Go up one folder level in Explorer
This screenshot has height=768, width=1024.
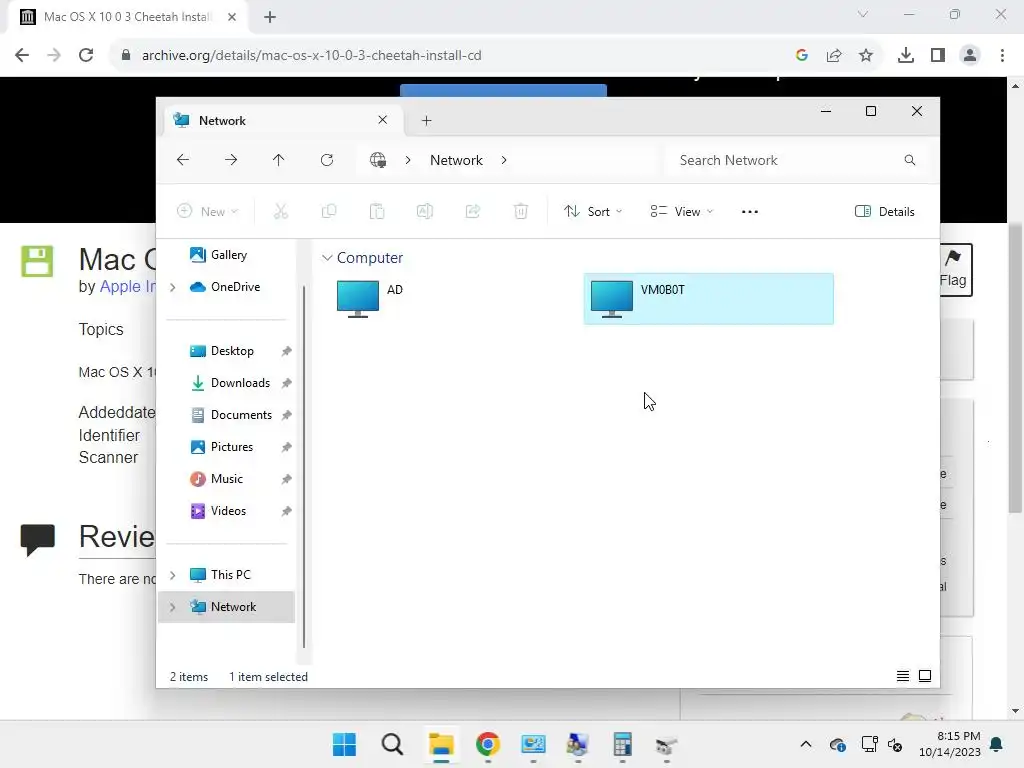tap(279, 160)
